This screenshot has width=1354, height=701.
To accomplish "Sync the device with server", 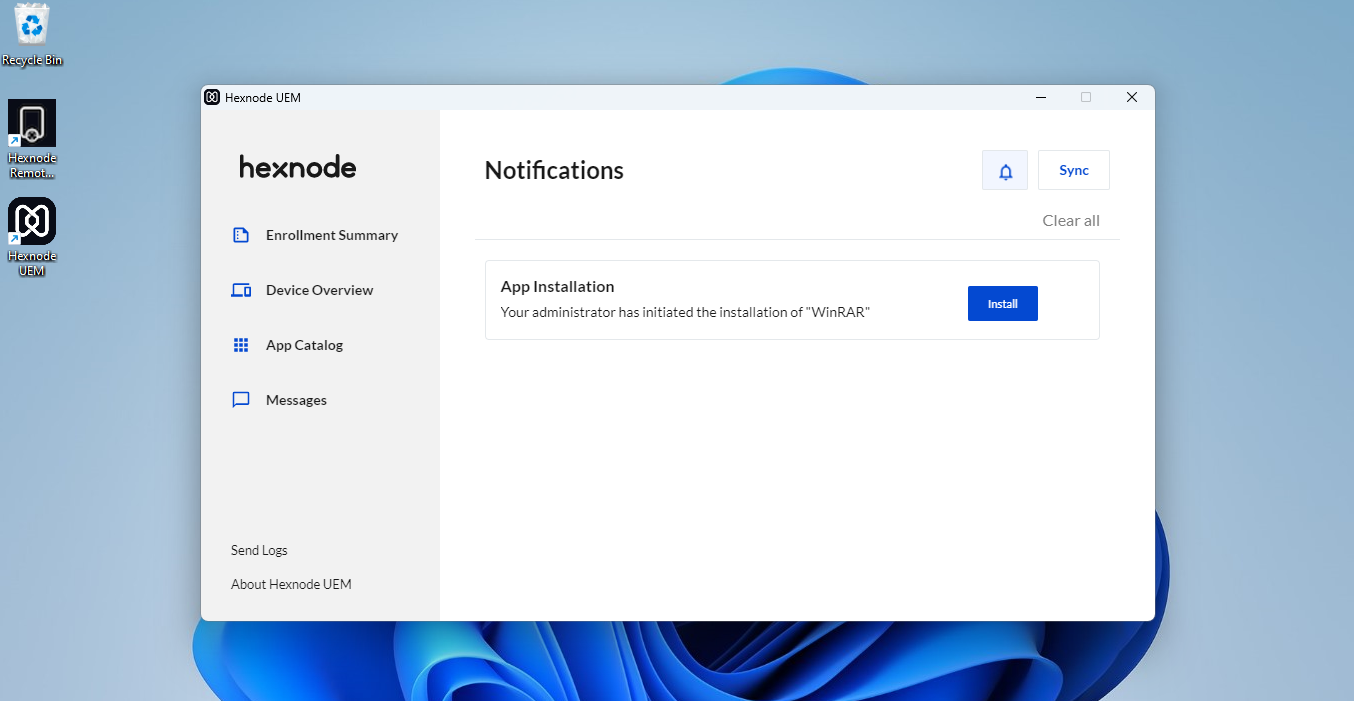I will (x=1074, y=170).
